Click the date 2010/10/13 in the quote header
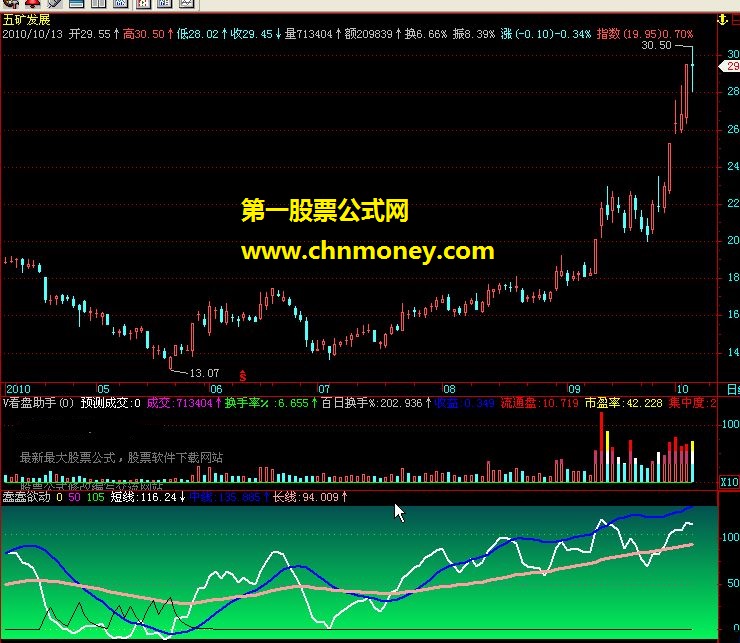This screenshot has width=740, height=643. pos(33,34)
